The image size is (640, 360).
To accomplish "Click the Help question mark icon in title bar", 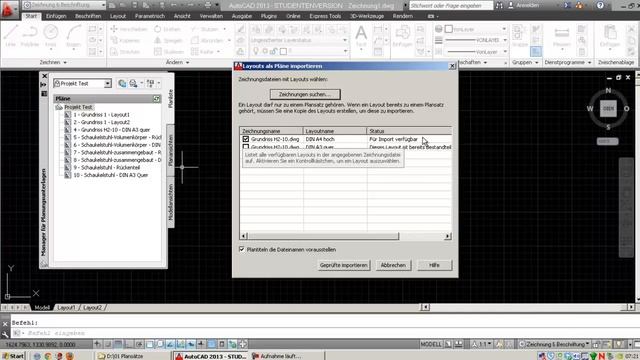I will [x=600, y=5].
